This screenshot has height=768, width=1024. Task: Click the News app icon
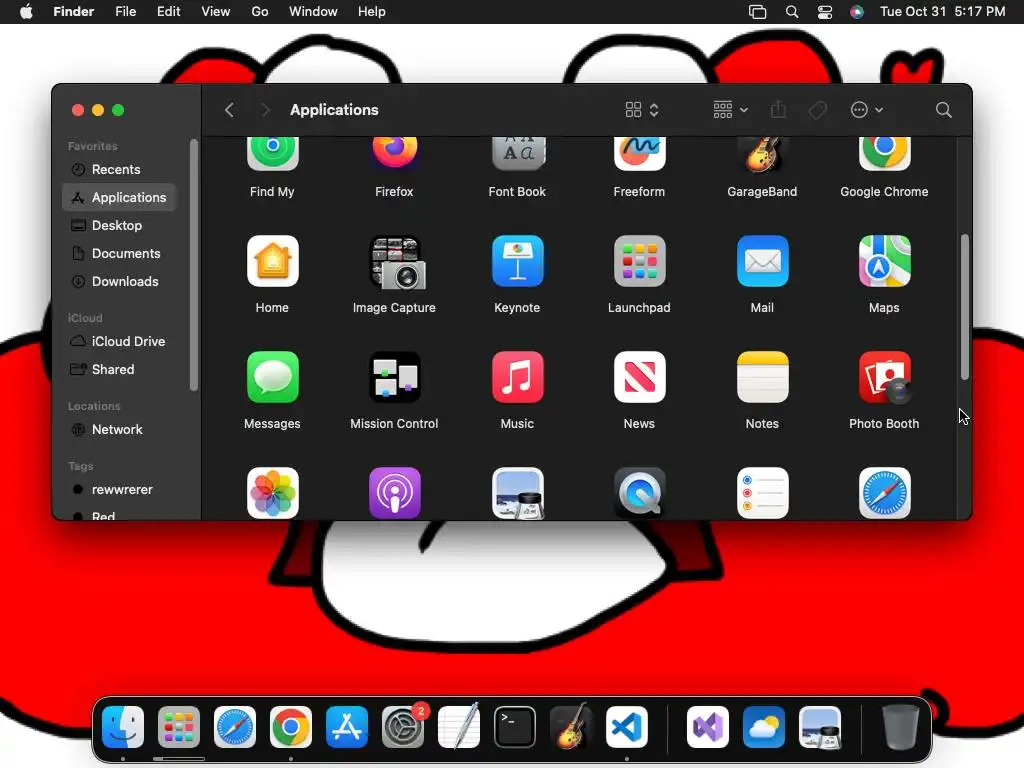pos(639,377)
